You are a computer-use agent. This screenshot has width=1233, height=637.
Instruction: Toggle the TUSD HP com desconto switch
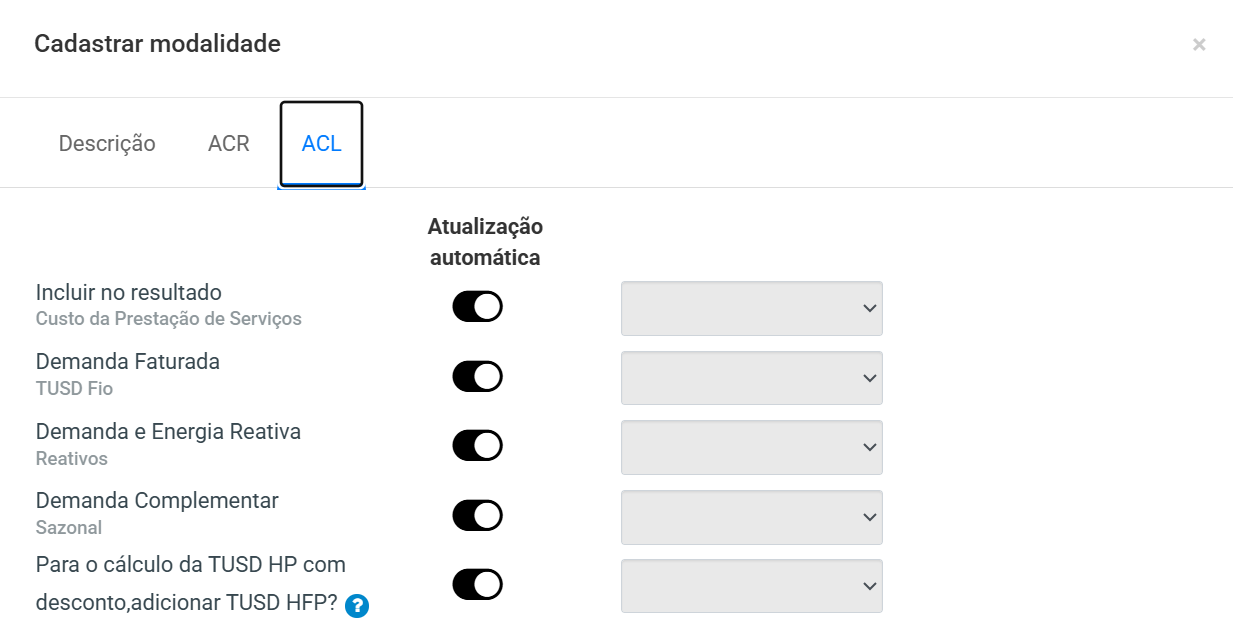point(477,584)
